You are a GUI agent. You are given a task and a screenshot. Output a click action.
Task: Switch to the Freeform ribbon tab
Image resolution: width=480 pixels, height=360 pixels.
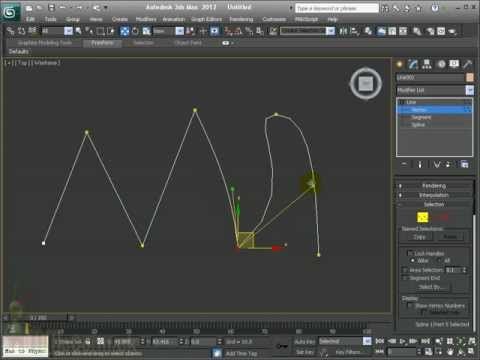(x=102, y=43)
